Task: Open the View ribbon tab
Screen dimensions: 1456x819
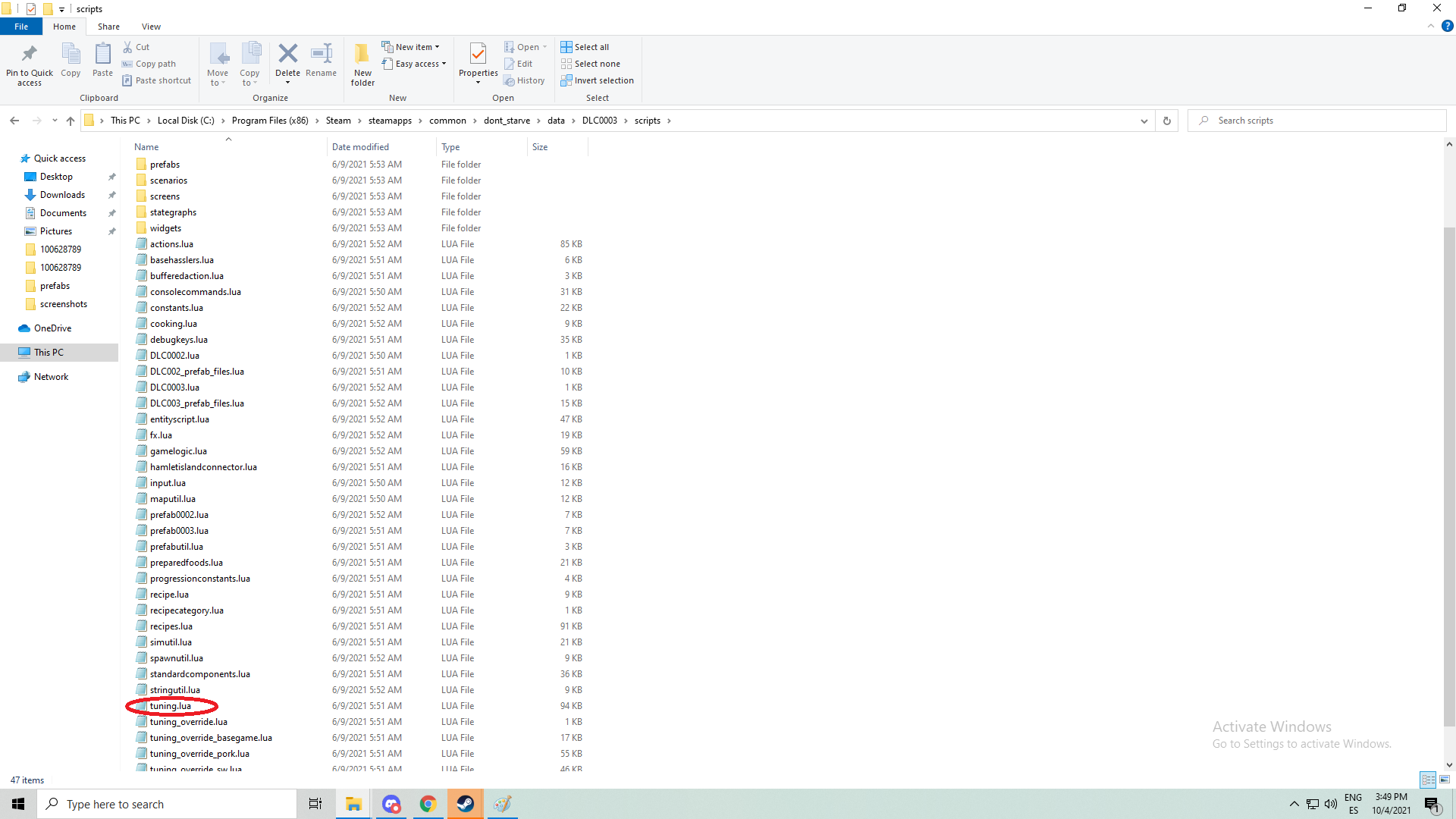Action: [x=151, y=27]
